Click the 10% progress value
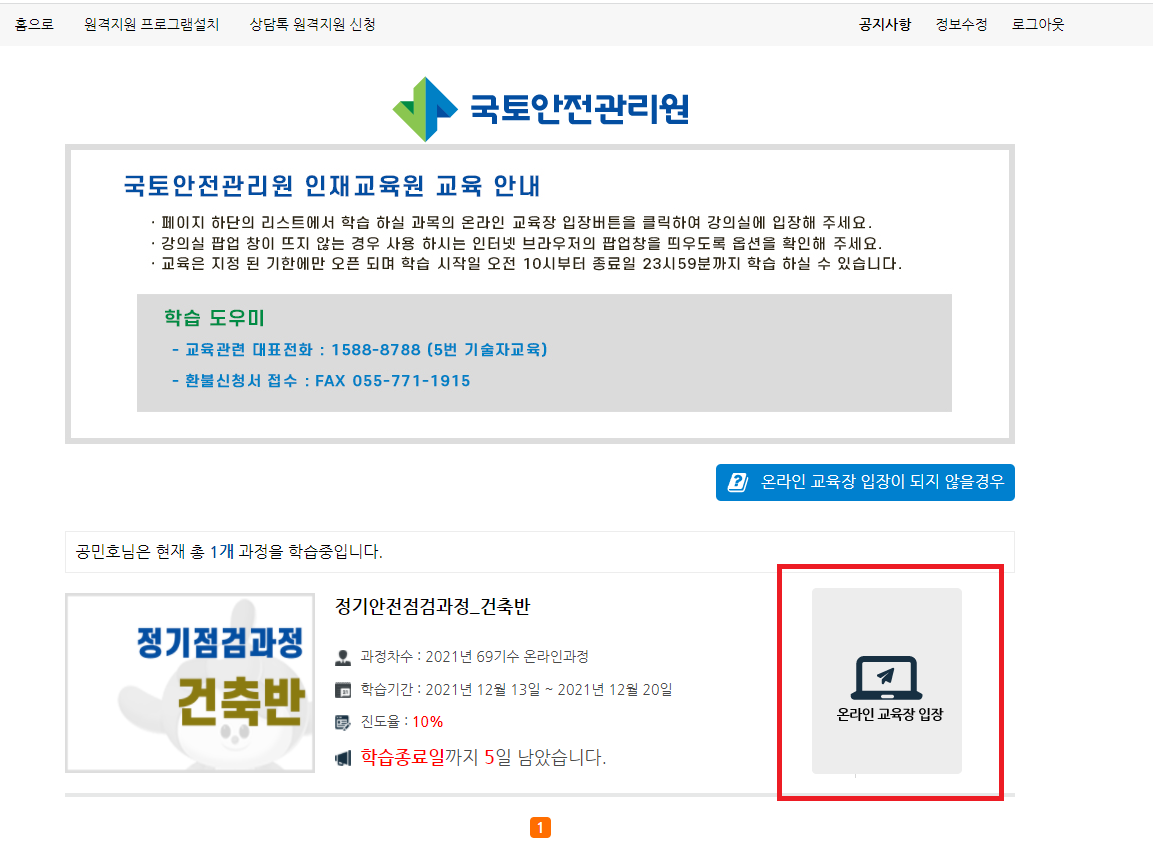This screenshot has width=1153, height=864. [x=427, y=721]
